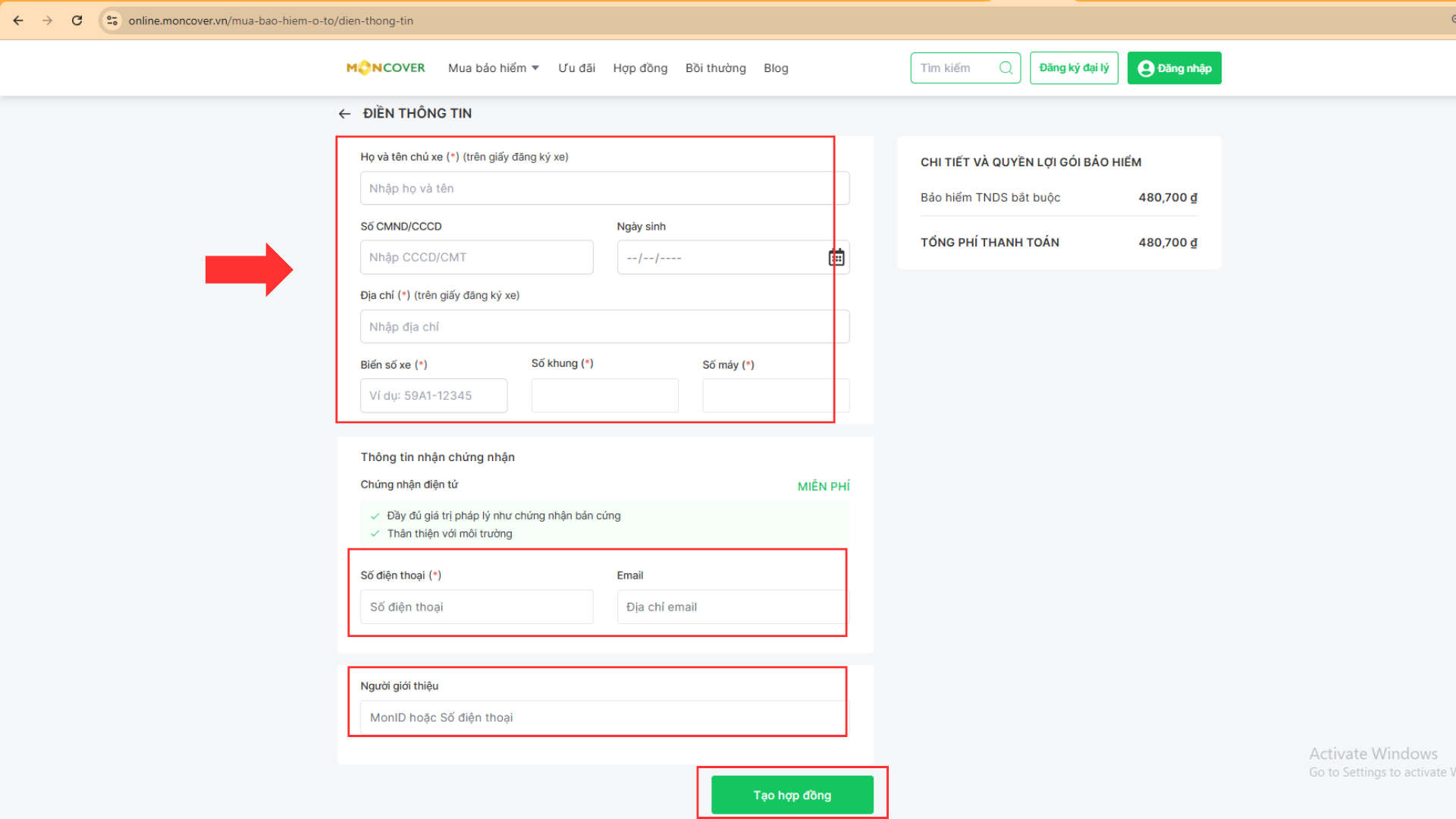
Task: Click the Bảo hiểm TNDS bắt buộc row
Action: point(1059,197)
